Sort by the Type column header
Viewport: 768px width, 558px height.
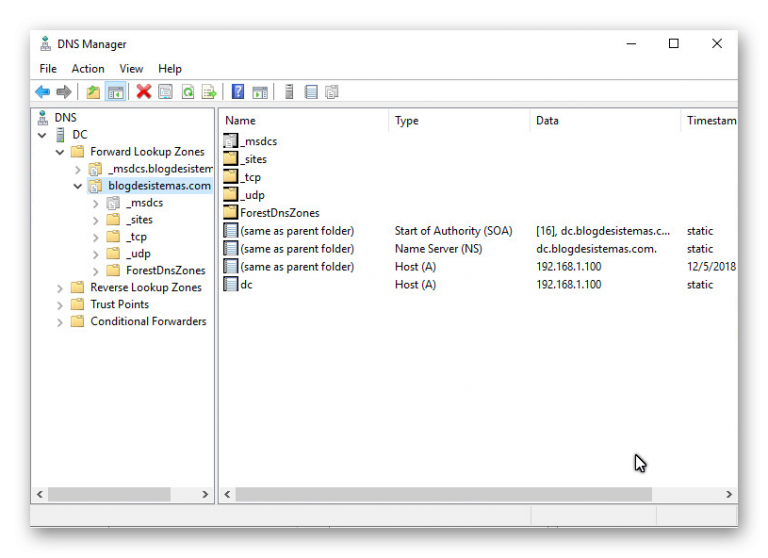coord(459,121)
